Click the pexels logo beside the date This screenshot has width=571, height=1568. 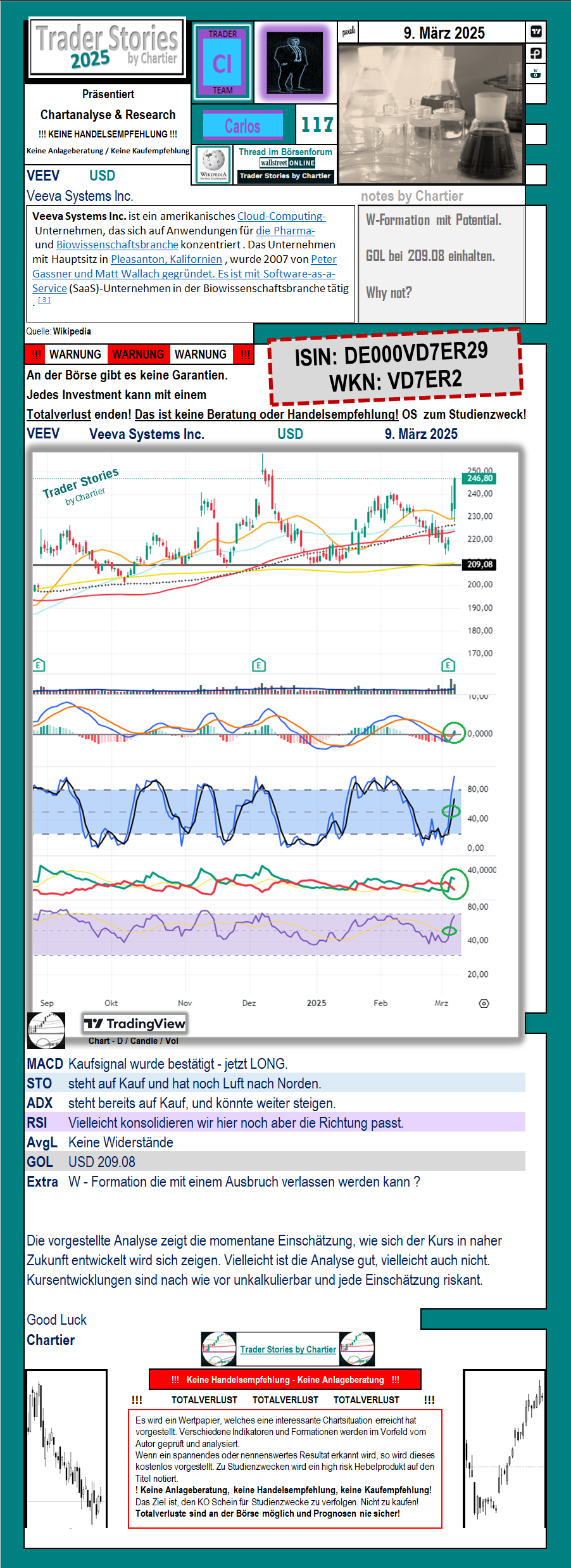[x=348, y=32]
